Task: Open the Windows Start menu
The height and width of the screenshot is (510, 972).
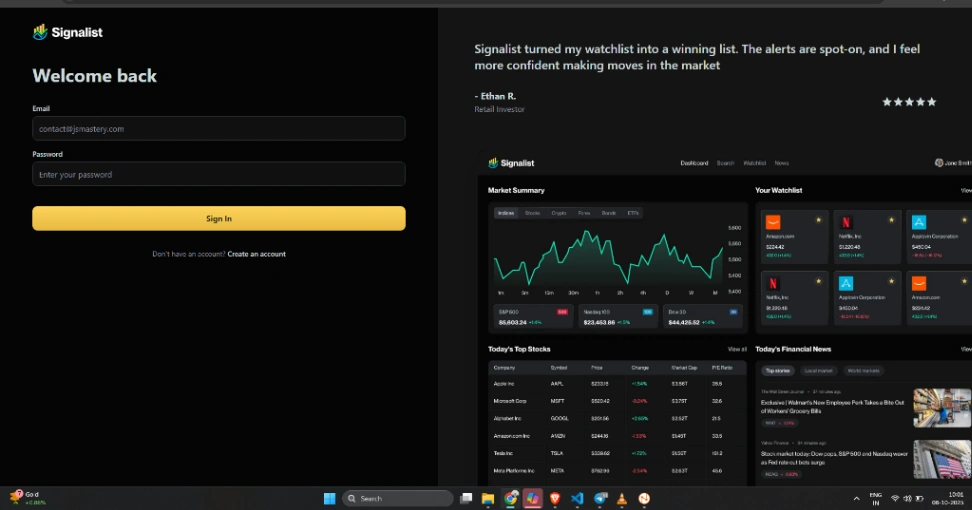Action: coord(329,498)
